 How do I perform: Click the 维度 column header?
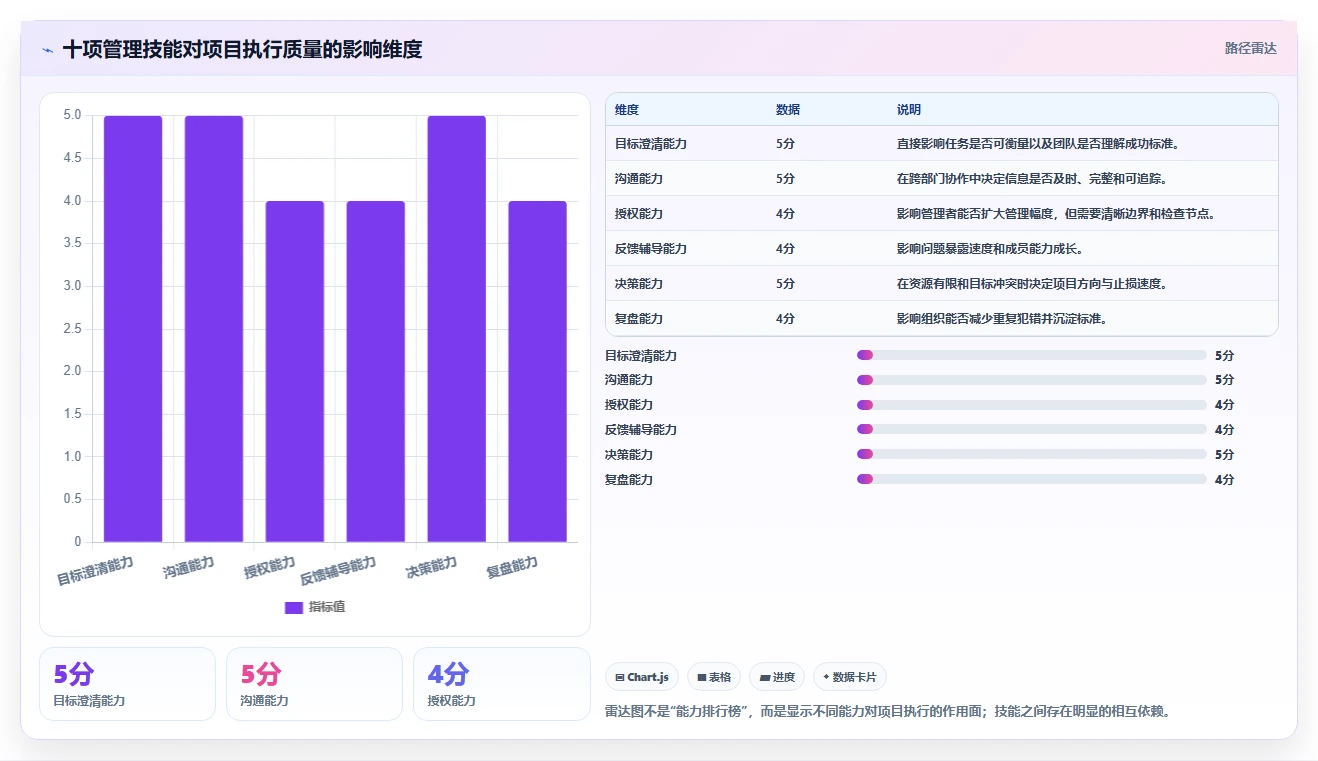(627, 109)
